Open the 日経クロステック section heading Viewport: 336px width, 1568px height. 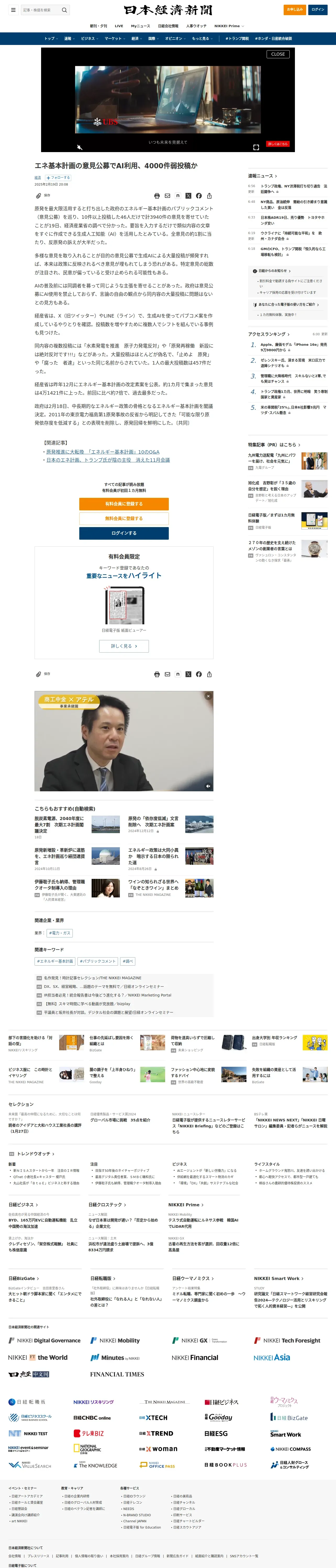tap(107, 1204)
